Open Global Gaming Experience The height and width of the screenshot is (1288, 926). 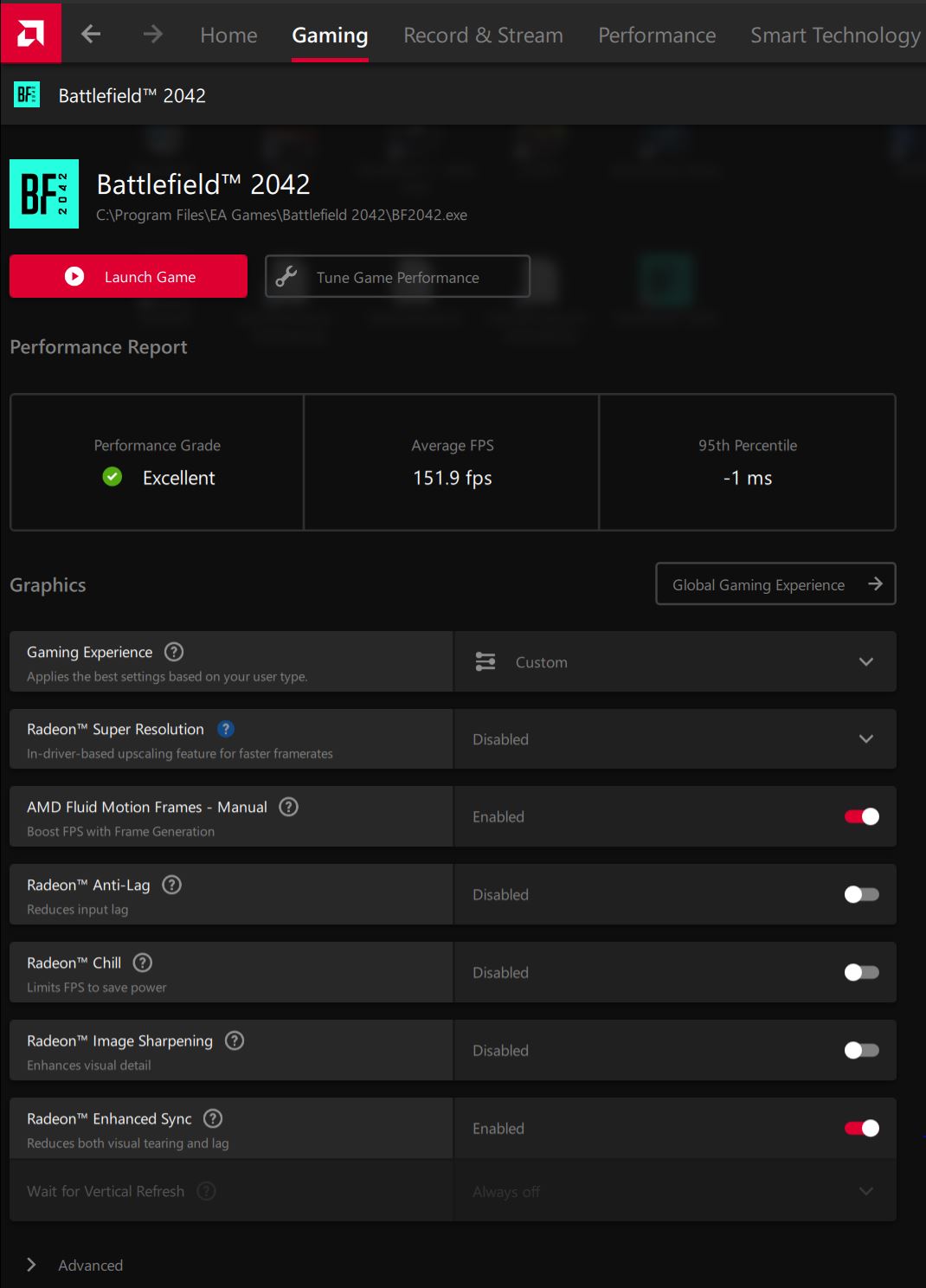tap(775, 584)
